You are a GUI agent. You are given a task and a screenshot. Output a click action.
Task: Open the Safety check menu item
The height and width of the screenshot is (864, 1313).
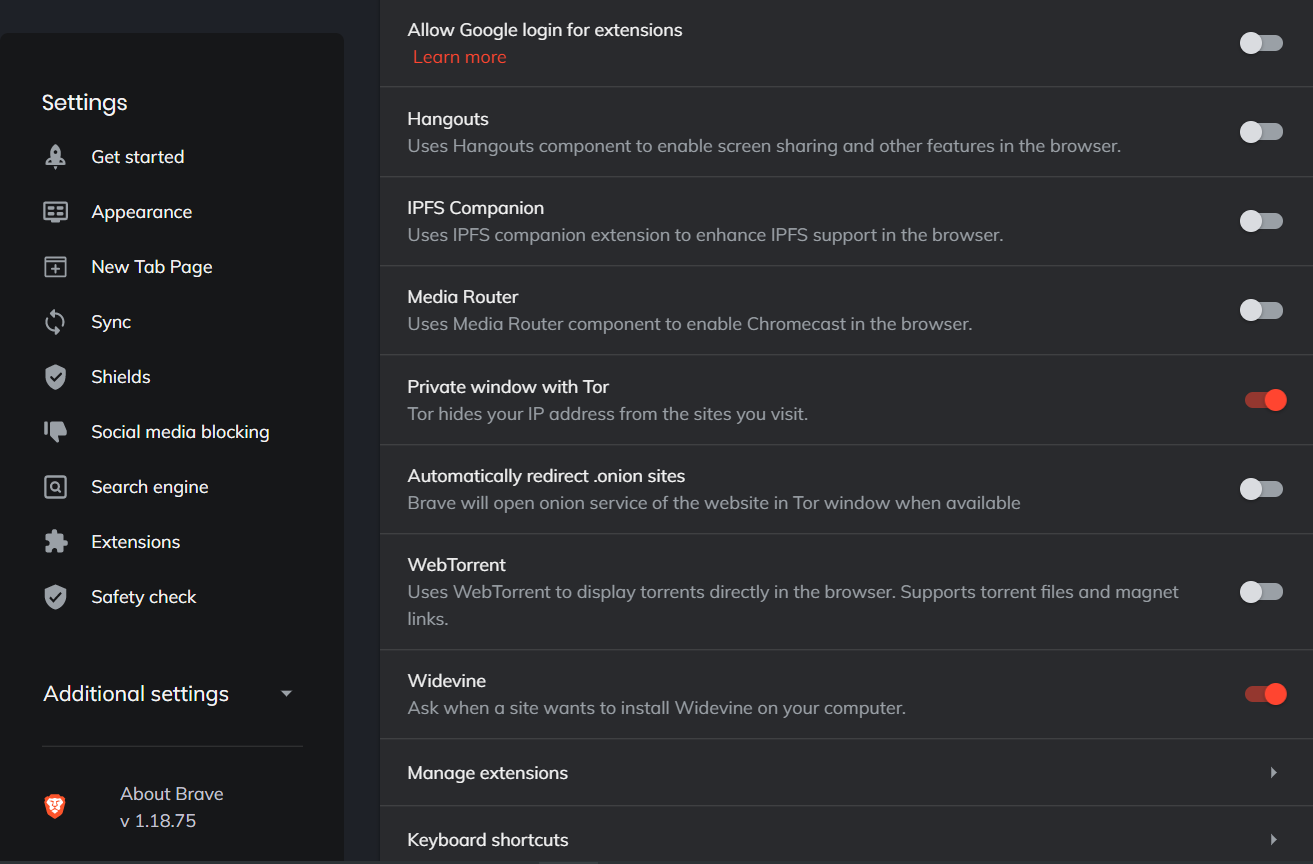coord(143,597)
